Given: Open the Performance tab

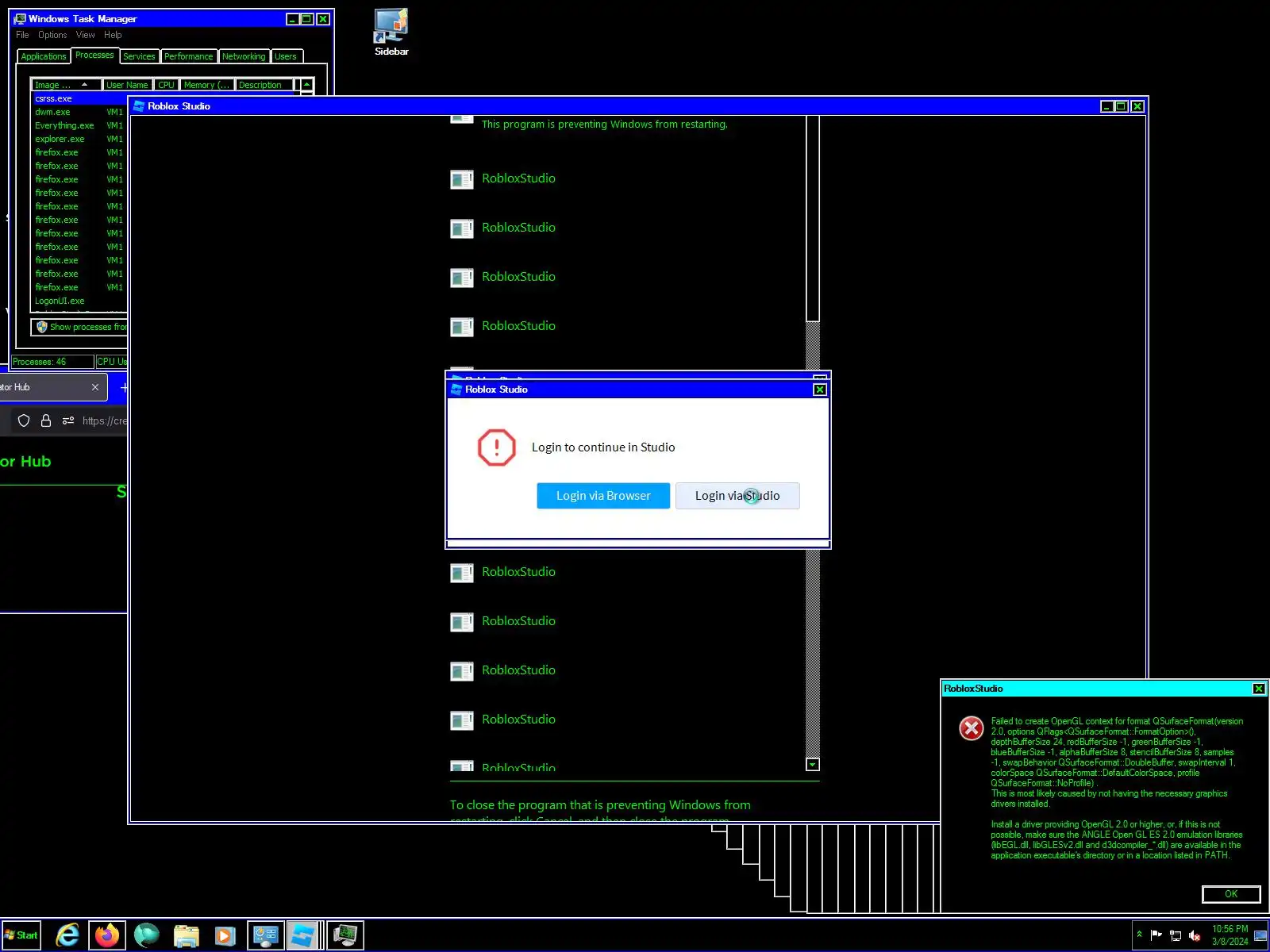Looking at the screenshot, I should click(189, 56).
